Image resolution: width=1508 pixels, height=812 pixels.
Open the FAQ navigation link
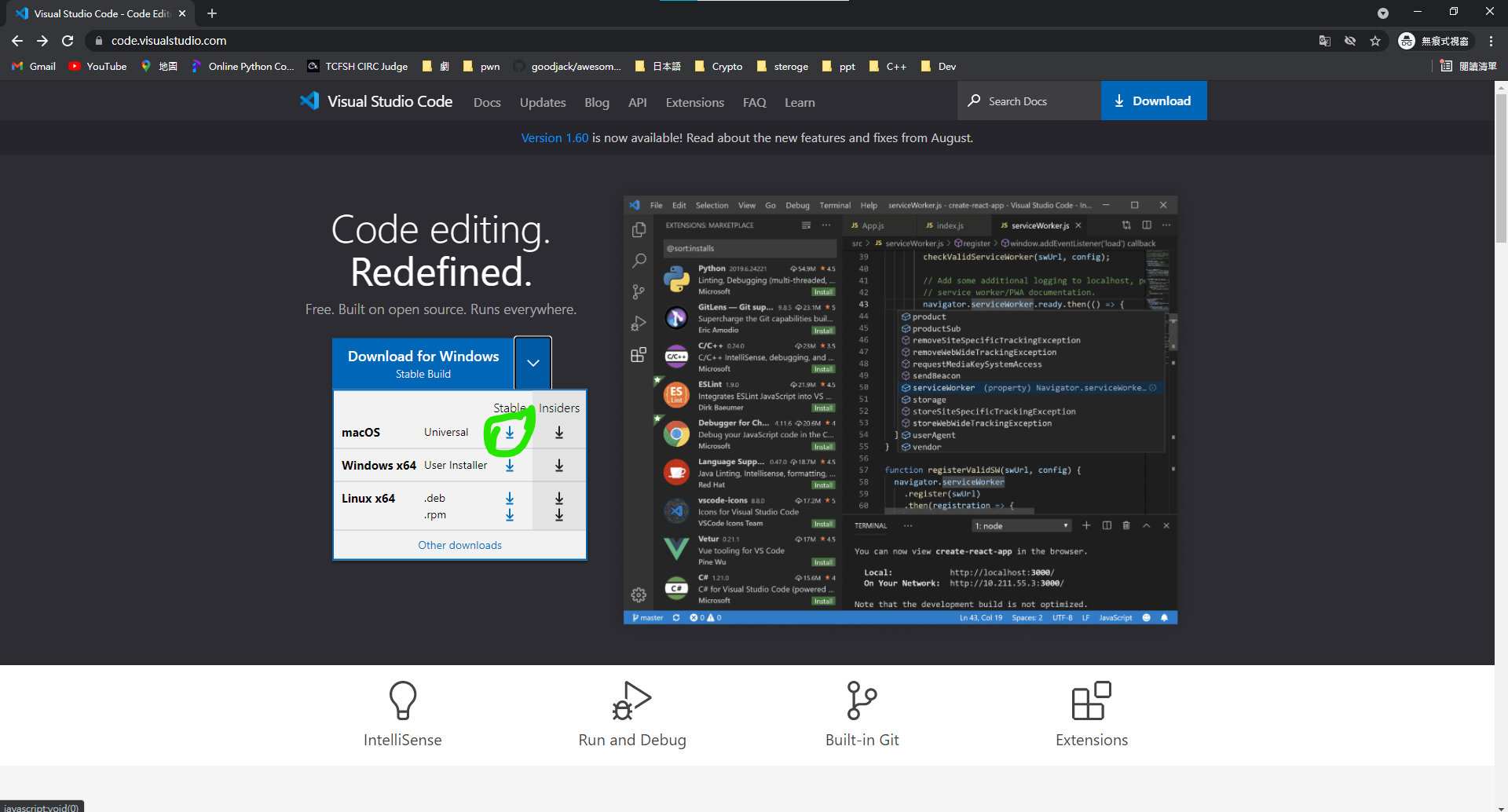coord(755,103)
